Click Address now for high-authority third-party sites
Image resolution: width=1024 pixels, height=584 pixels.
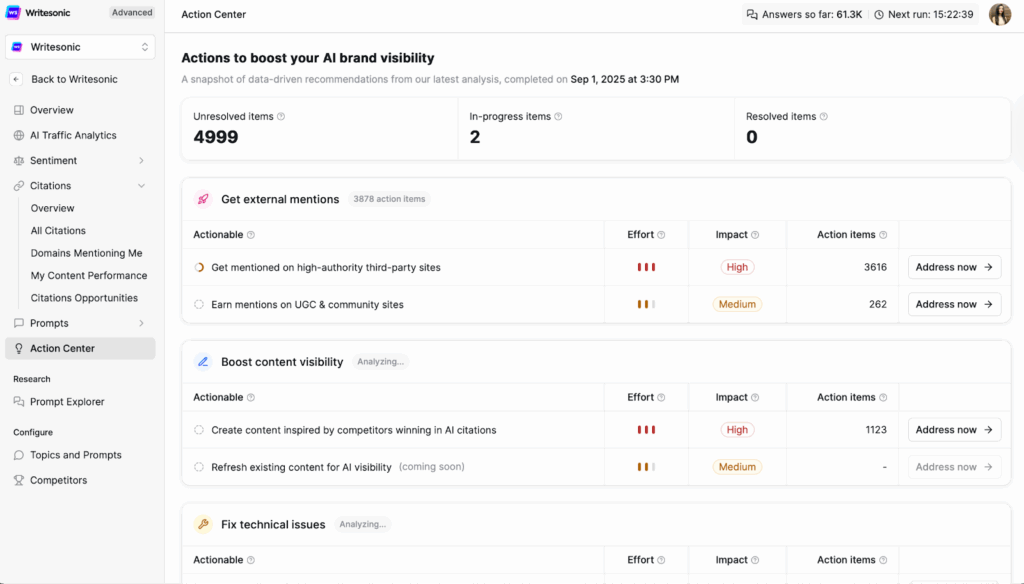(x=954, y=267)
